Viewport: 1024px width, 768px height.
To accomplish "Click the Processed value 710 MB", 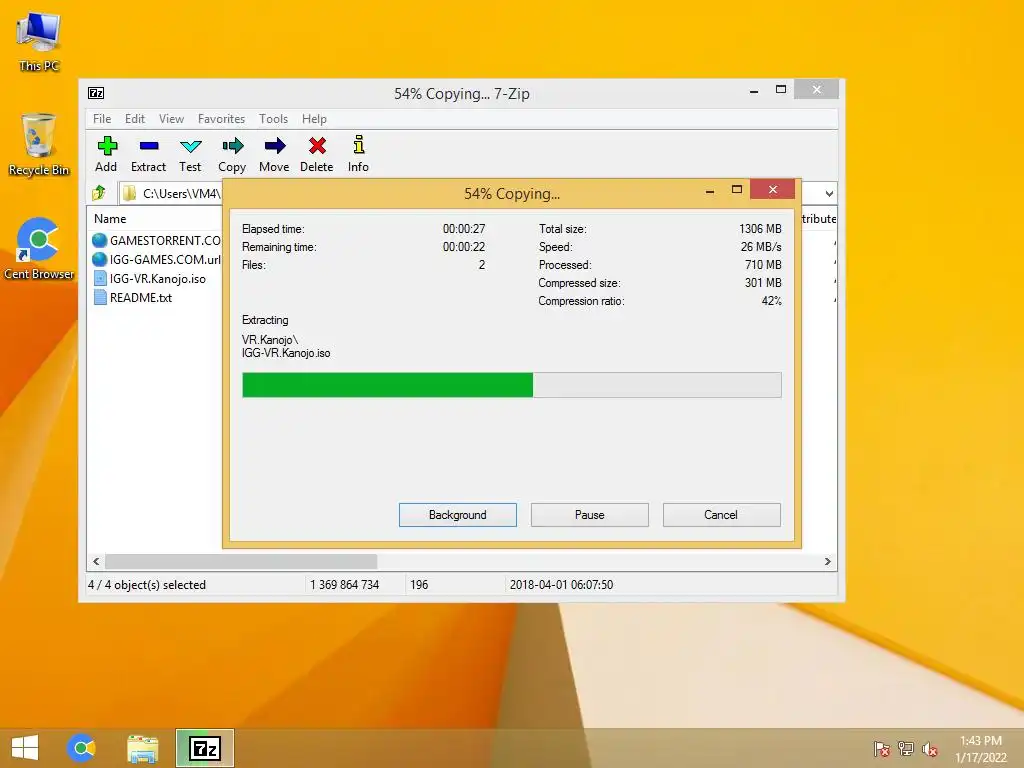I will [763, 264].
